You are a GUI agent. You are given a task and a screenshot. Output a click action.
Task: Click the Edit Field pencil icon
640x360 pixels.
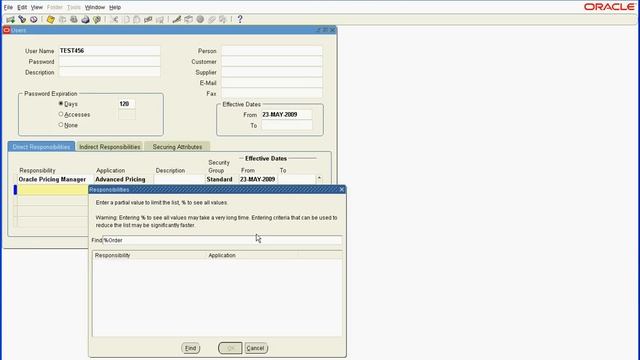(177, 19)
